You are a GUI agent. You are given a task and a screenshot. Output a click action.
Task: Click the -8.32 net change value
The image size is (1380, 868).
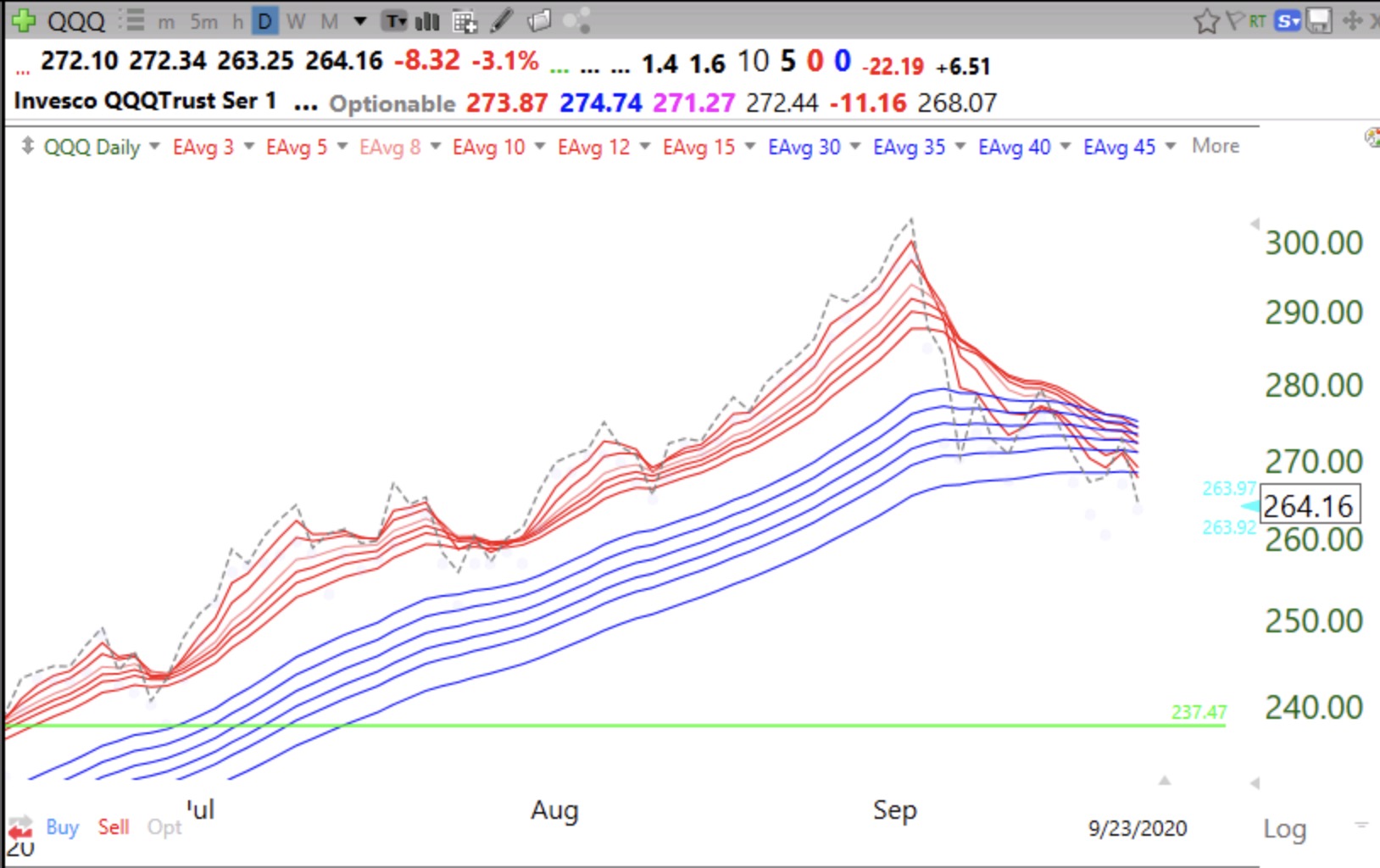coord(427,60)
